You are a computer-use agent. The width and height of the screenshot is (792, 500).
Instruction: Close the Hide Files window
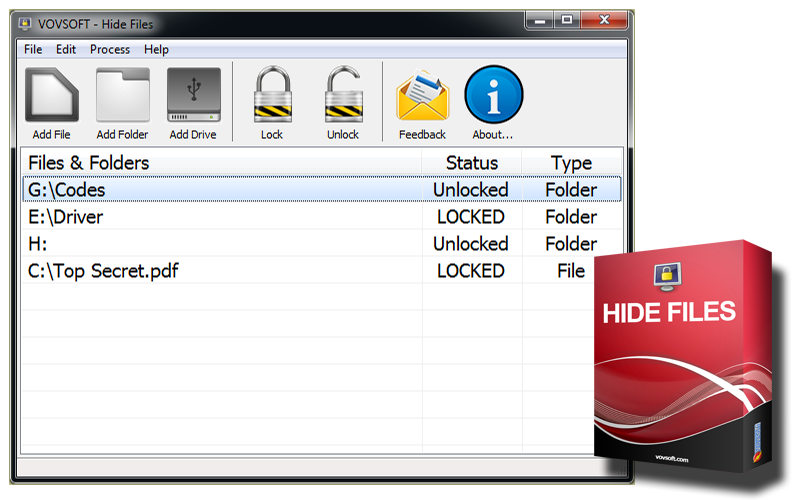point(604,20)
